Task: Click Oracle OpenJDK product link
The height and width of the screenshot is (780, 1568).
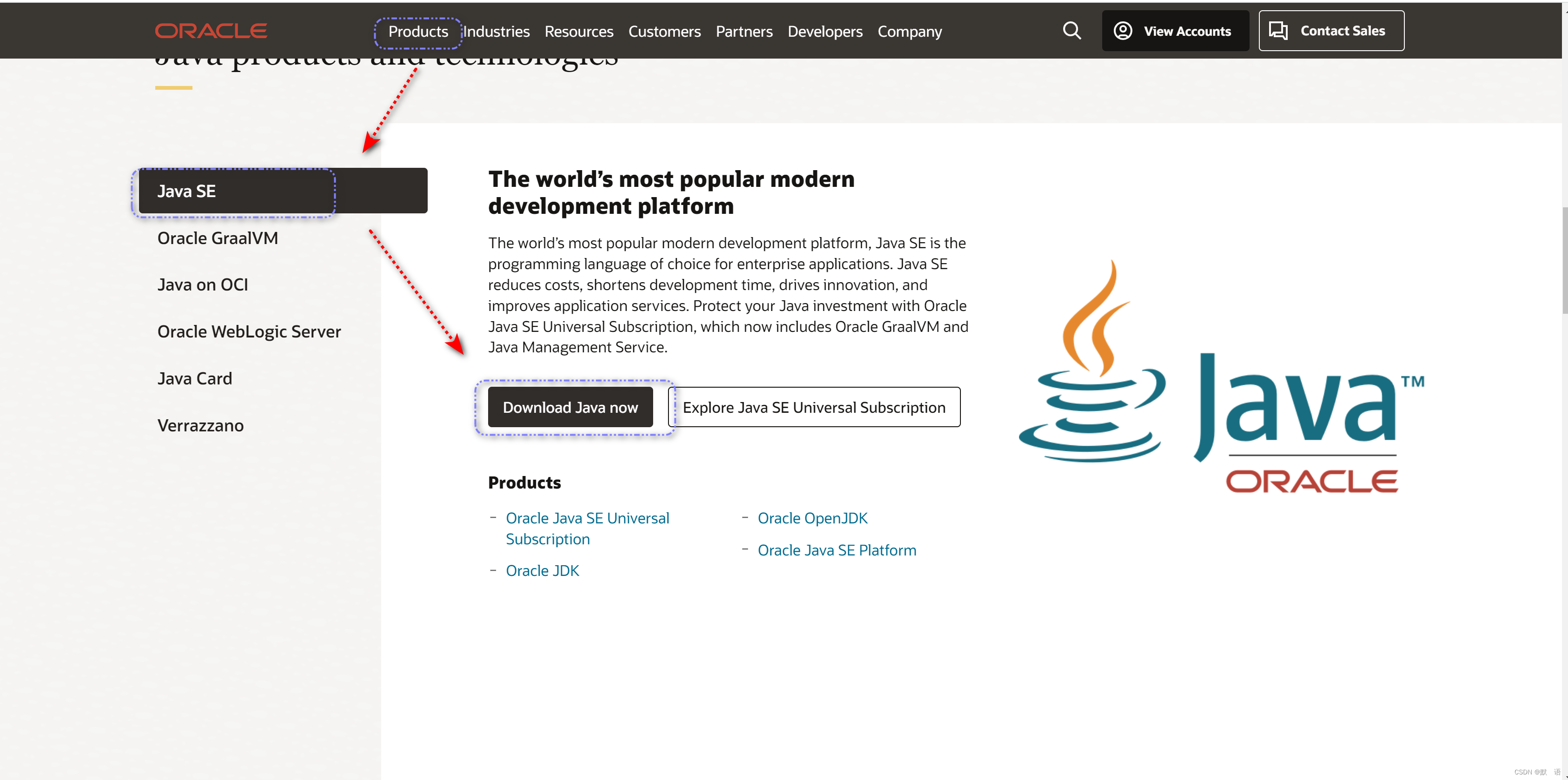Action: (x=812, y=518)
